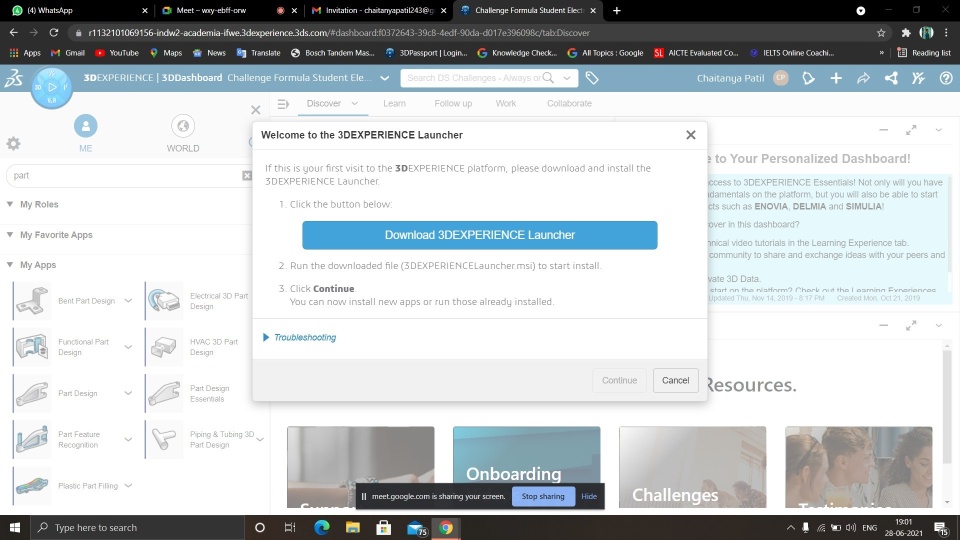The image size is (960, 540).
Task: Close the Launcher welcome dialog
Action: 691,135
